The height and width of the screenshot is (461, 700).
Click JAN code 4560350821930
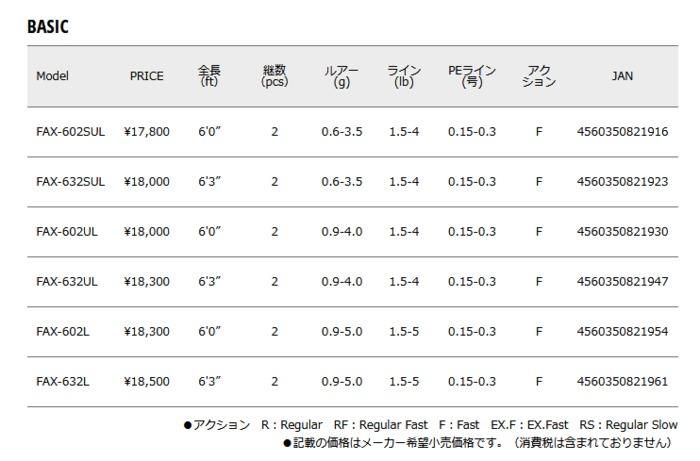click(x=622, y=232)
